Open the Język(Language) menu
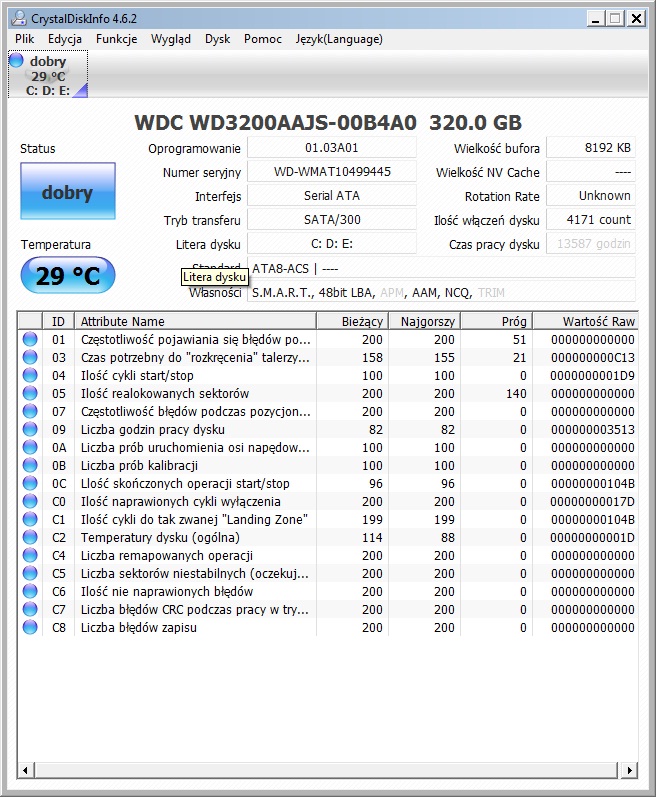The height and width of the screenshot is (797, 656). (339, 39)
